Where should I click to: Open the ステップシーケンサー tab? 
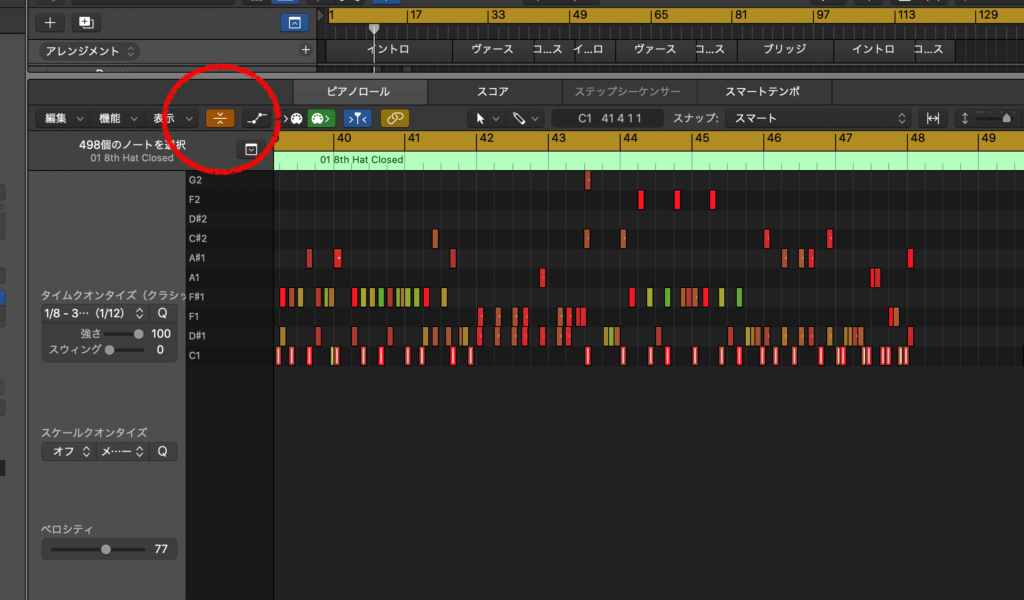coord(628,92)
